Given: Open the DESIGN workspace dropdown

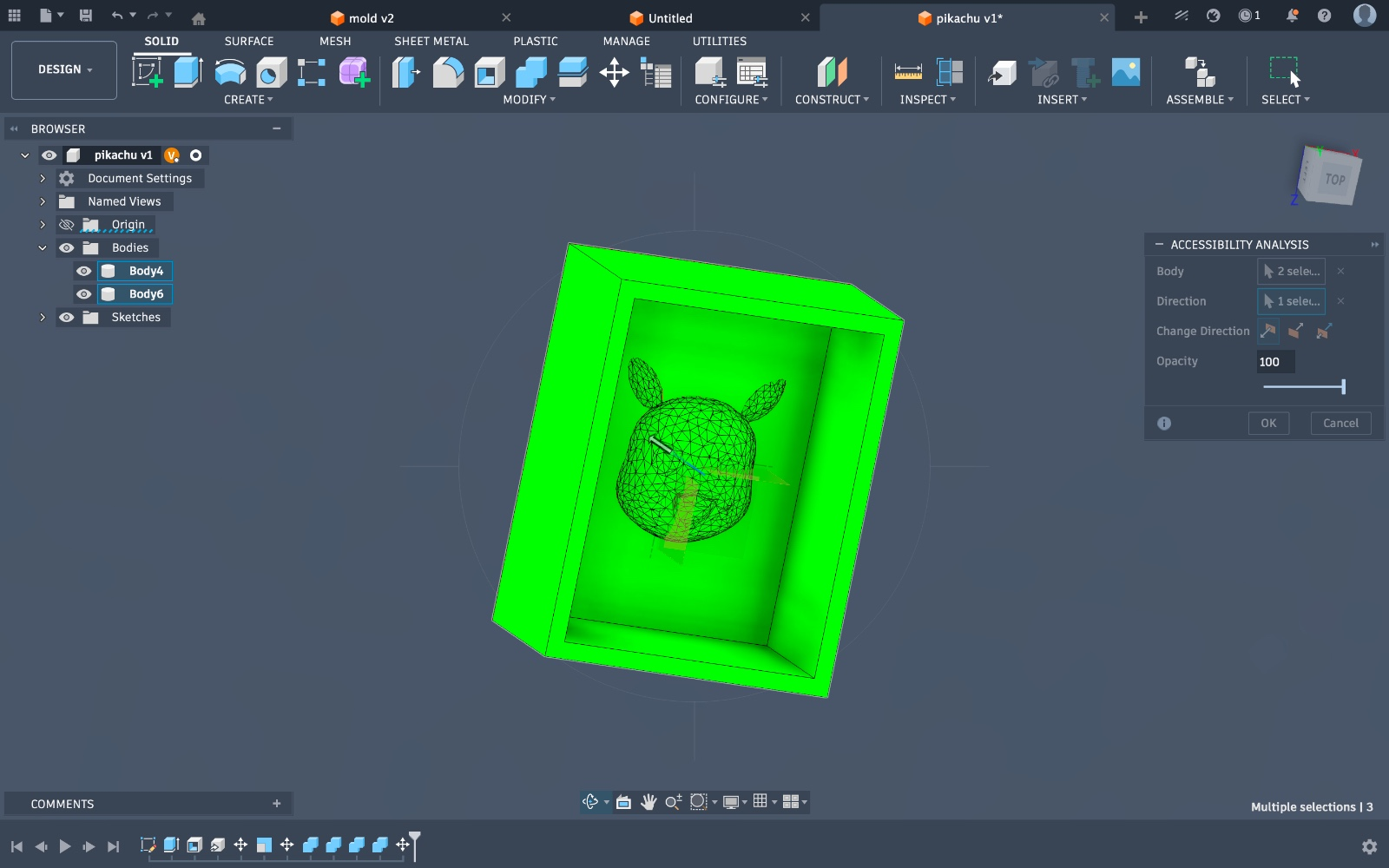Looking at the screenshot, I should tap(64, 69).
